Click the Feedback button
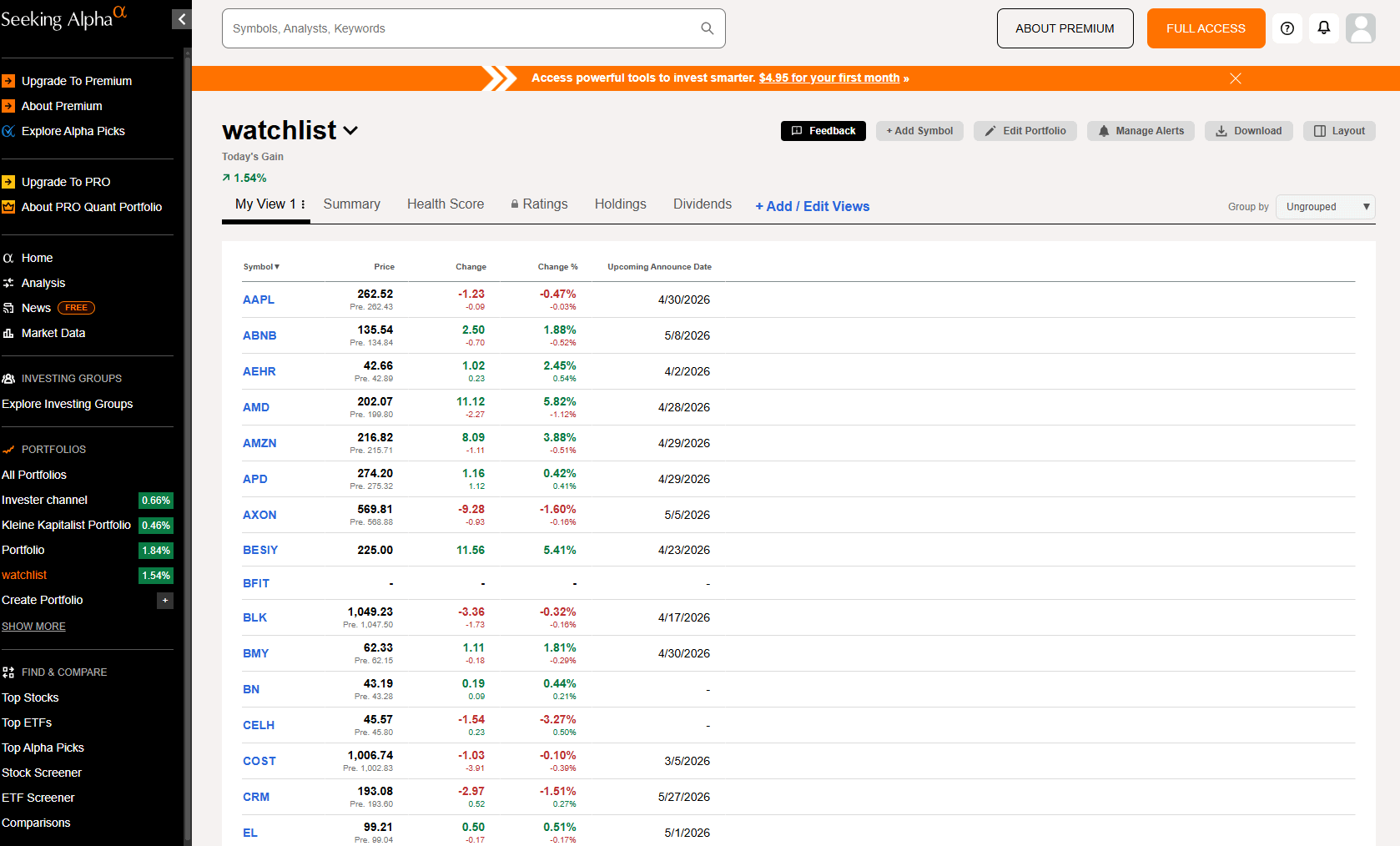The height and width of the screenshot is (846, 1400). pyautogui.click(x=823, y=131)
